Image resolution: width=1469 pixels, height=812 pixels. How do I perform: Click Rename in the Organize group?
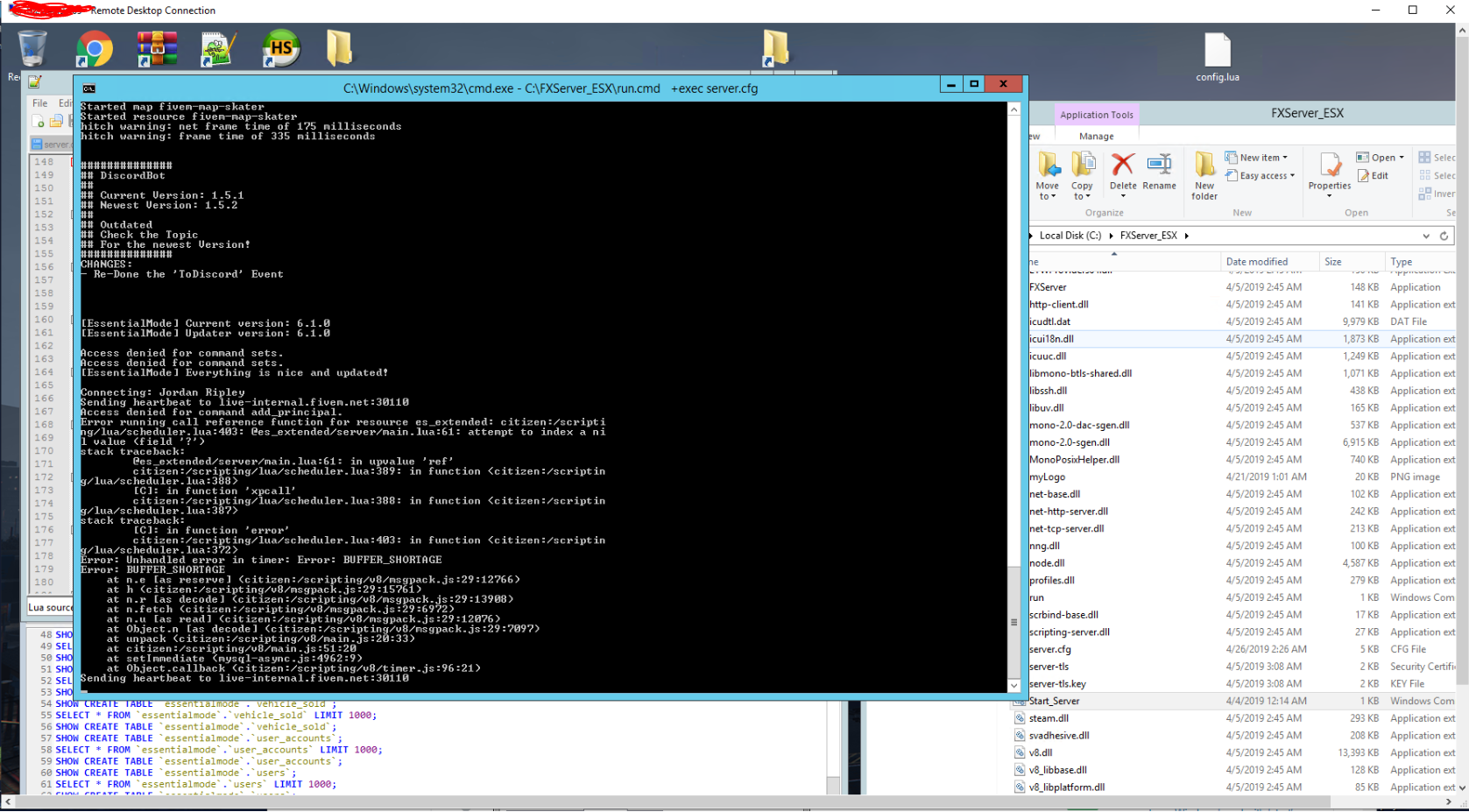pyautogui.click(x=1159, y=172)
